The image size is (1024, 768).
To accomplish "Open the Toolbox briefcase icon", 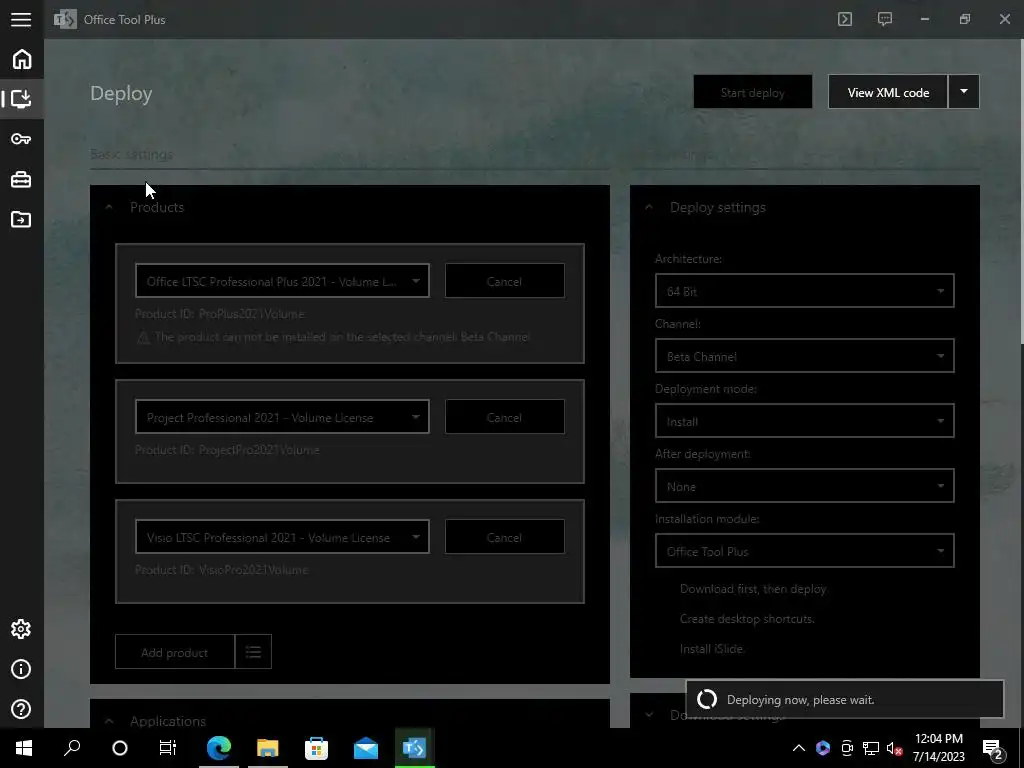I will point(21,179).
